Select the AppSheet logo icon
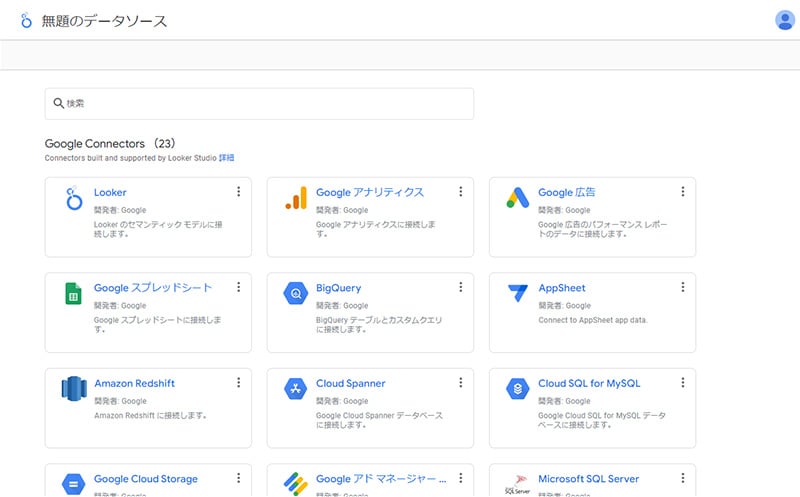Viewport: 800px width, 497px height. (518, 293)
